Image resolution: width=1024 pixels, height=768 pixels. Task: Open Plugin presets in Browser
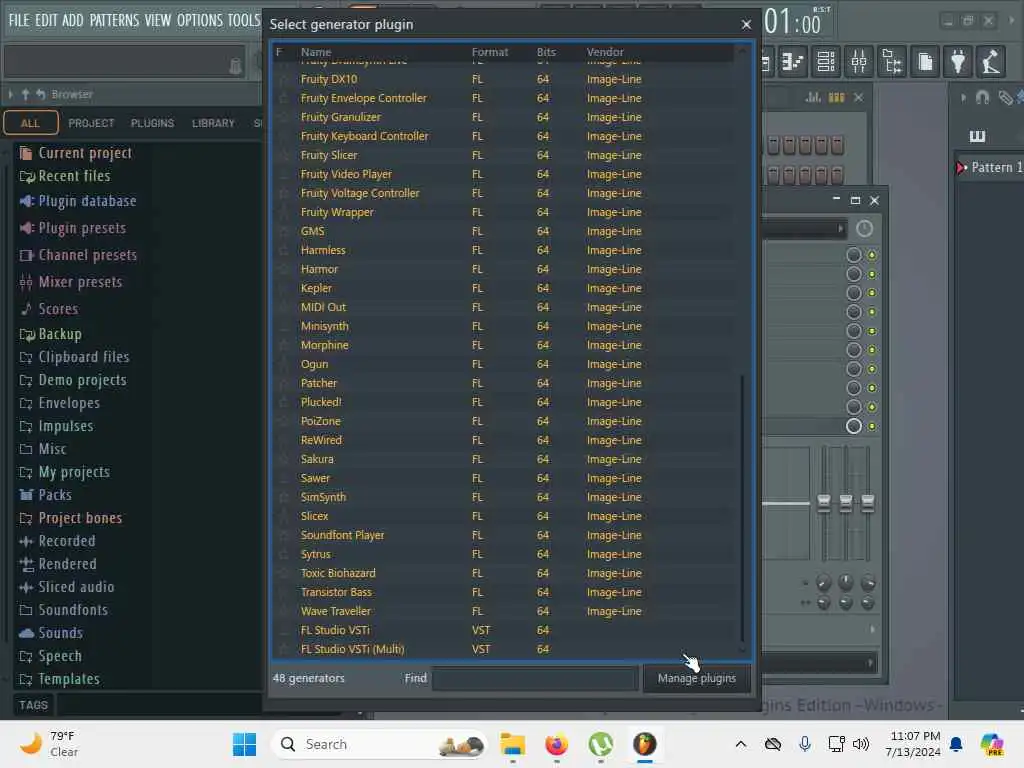pyautogui.click(x=73, y=228)
